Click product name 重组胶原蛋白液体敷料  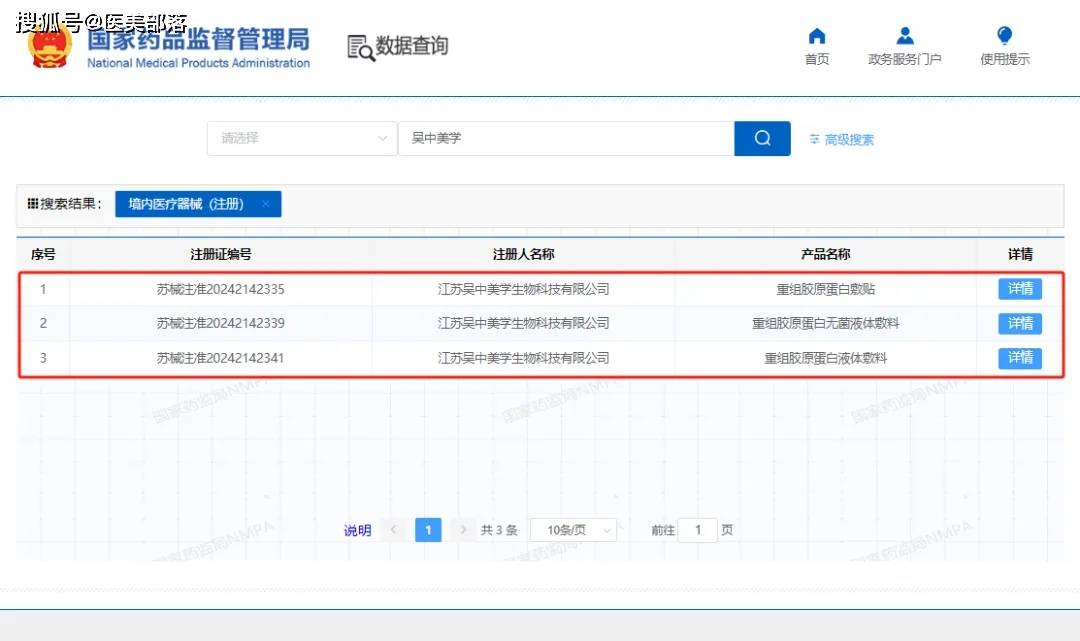click(x=826, y=358)
